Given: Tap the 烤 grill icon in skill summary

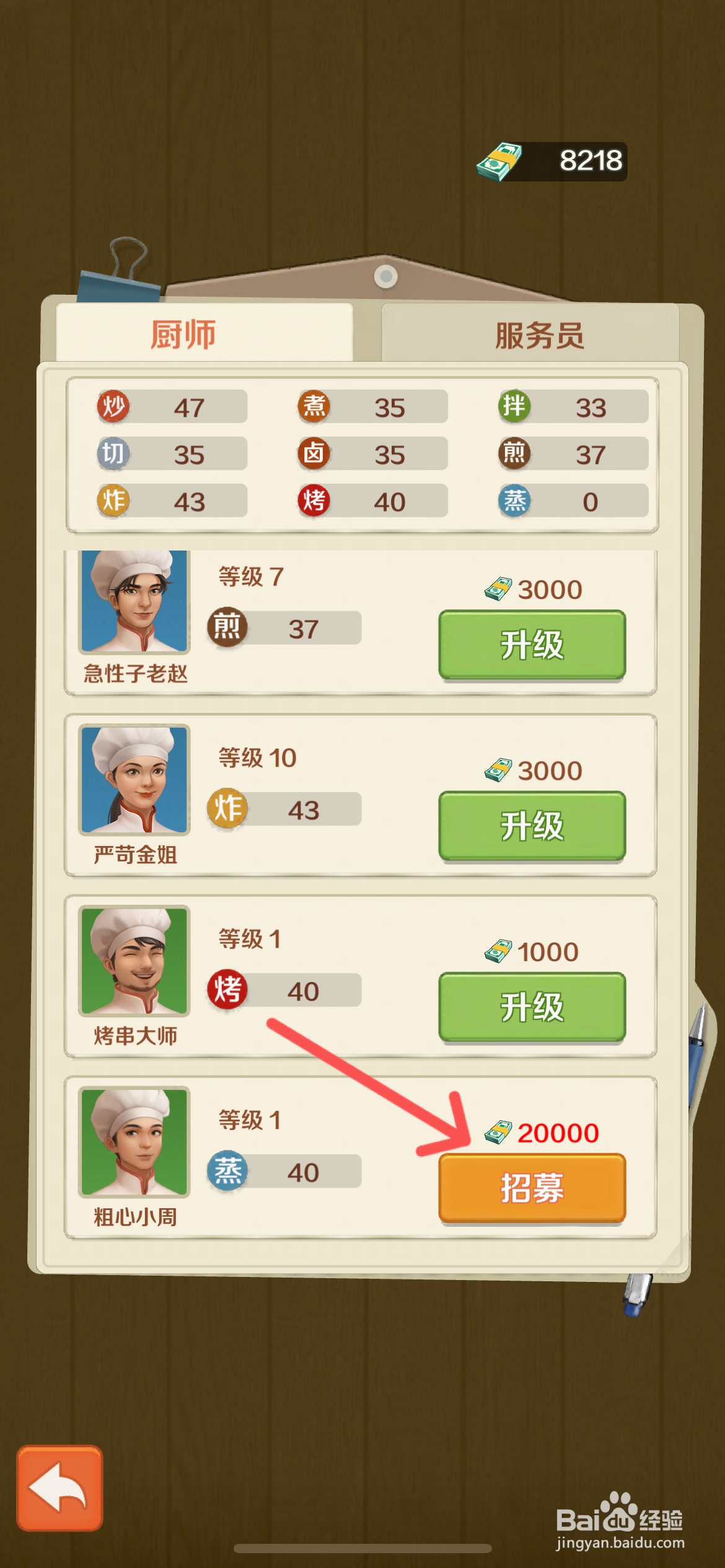Looking at the screenshot, I should tap(314, 501).
